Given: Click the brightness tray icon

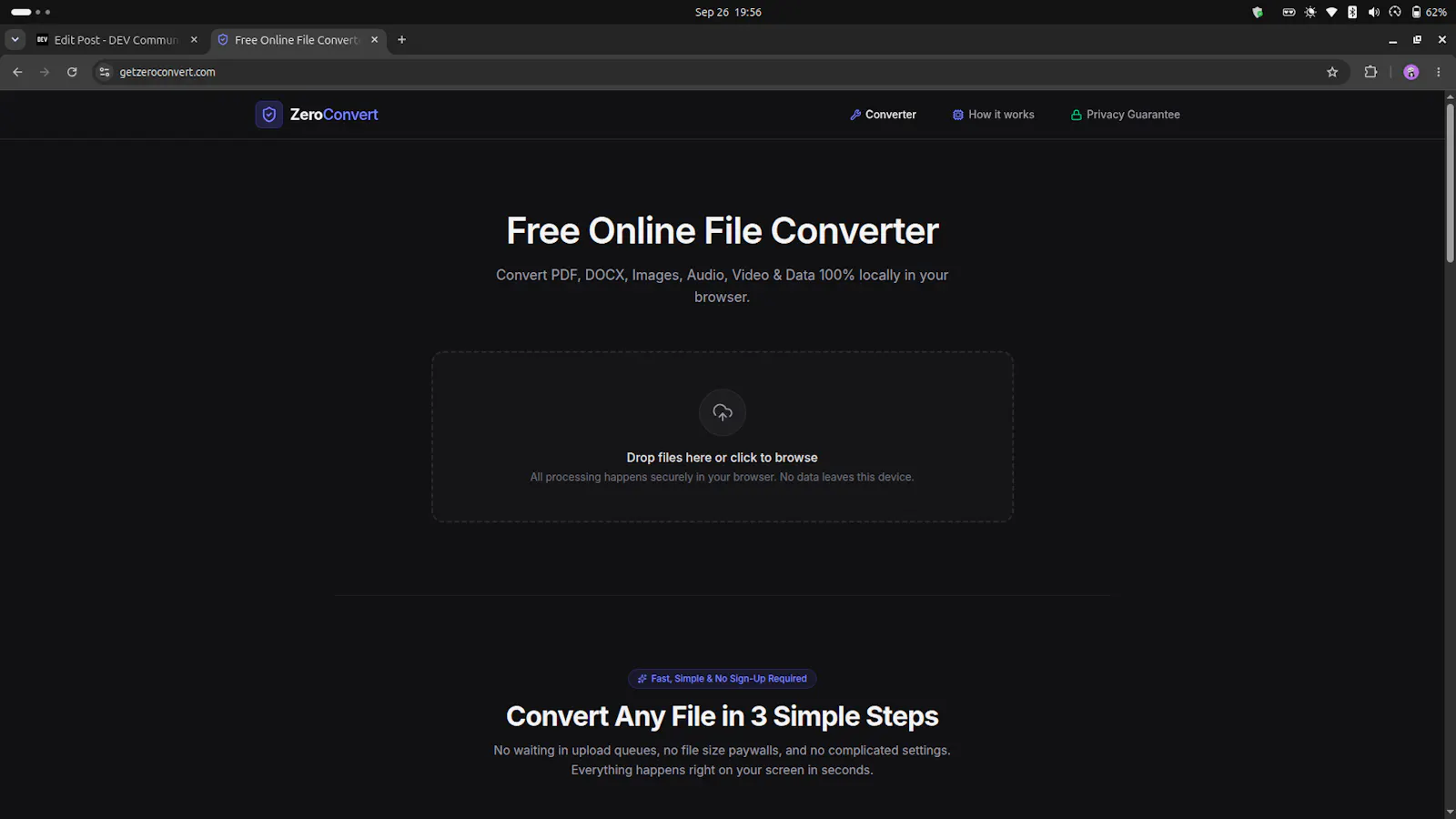Looking at the screenshot, I should tap(1310, 12).
